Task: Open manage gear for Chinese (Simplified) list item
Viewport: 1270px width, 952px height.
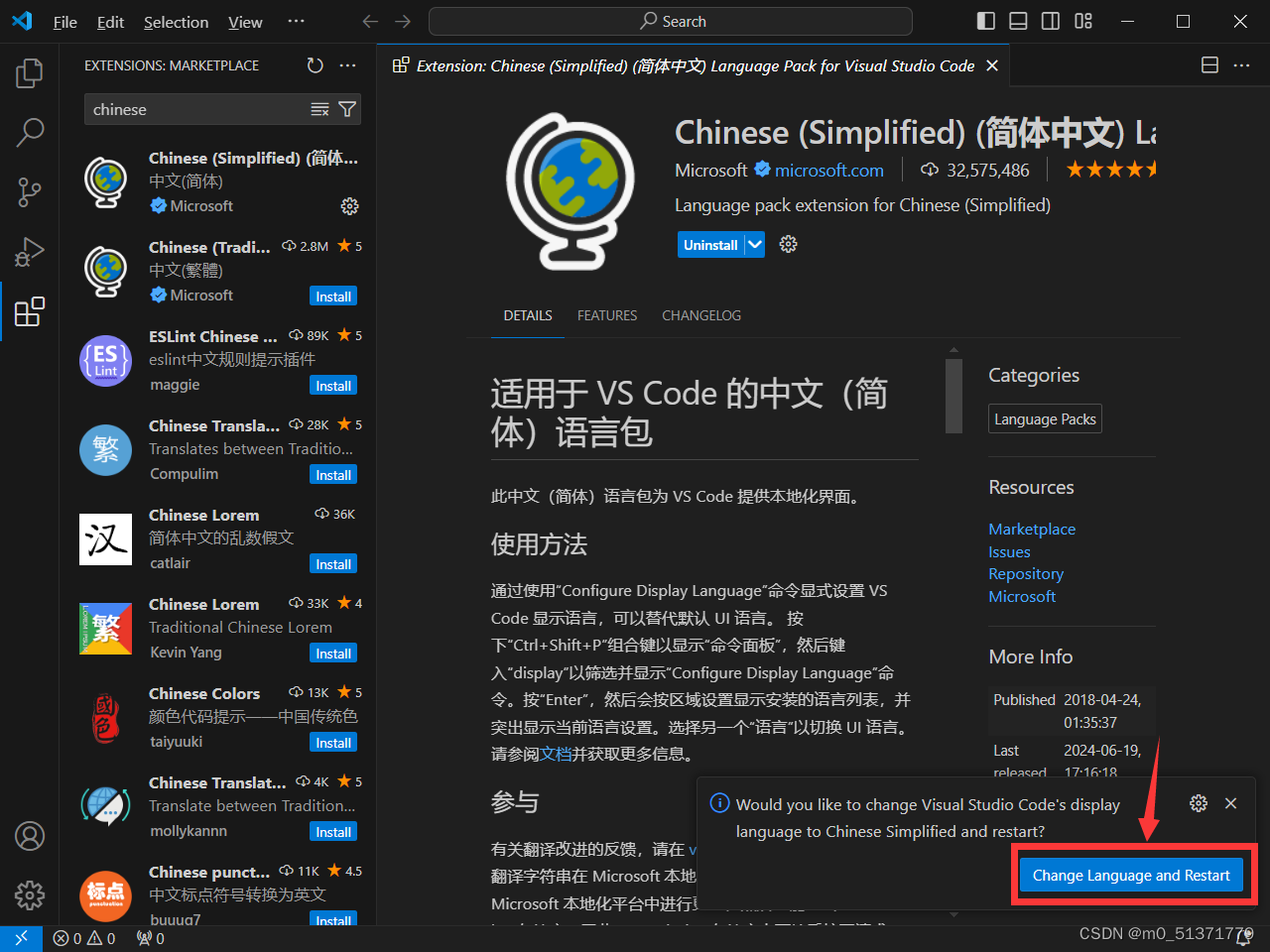Action: 349,206
